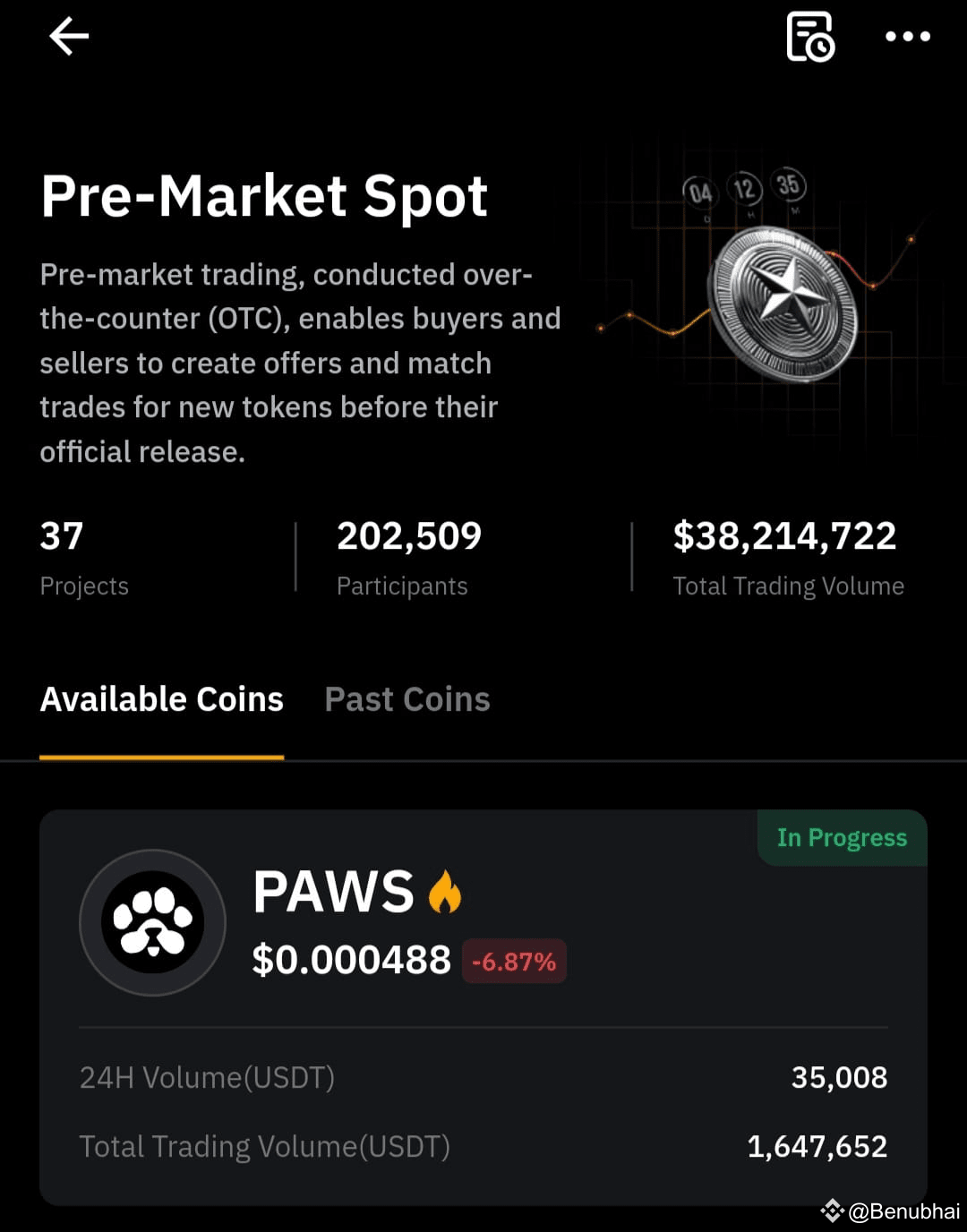967x1232 pixels.
Task: Tap the $0.000488 PAWS price
Action: pyautogui.click(x=352, y=961)
